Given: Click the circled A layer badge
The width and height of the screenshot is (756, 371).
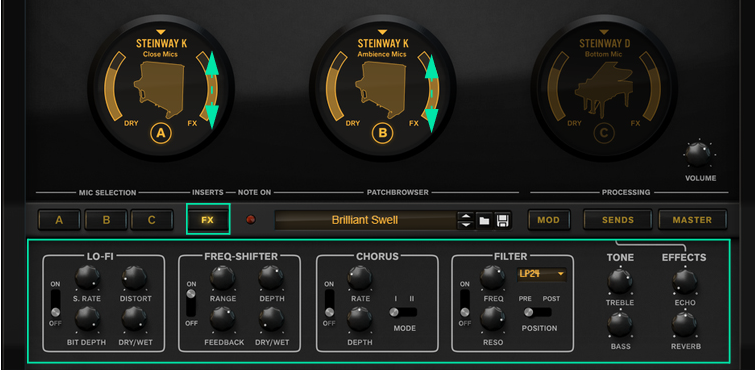Looking at the screenshot, I should coord(161,134).
